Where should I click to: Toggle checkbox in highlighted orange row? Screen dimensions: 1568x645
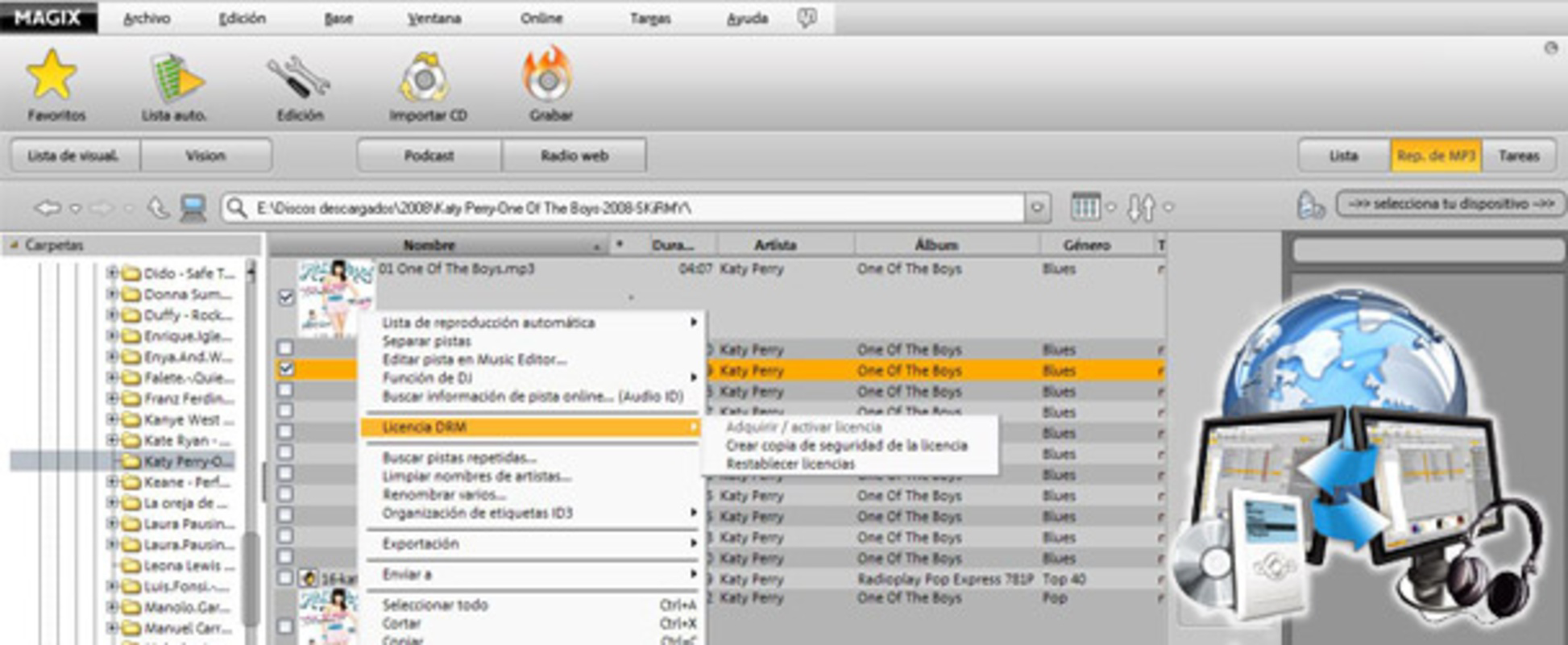click(x=285, y=369)
